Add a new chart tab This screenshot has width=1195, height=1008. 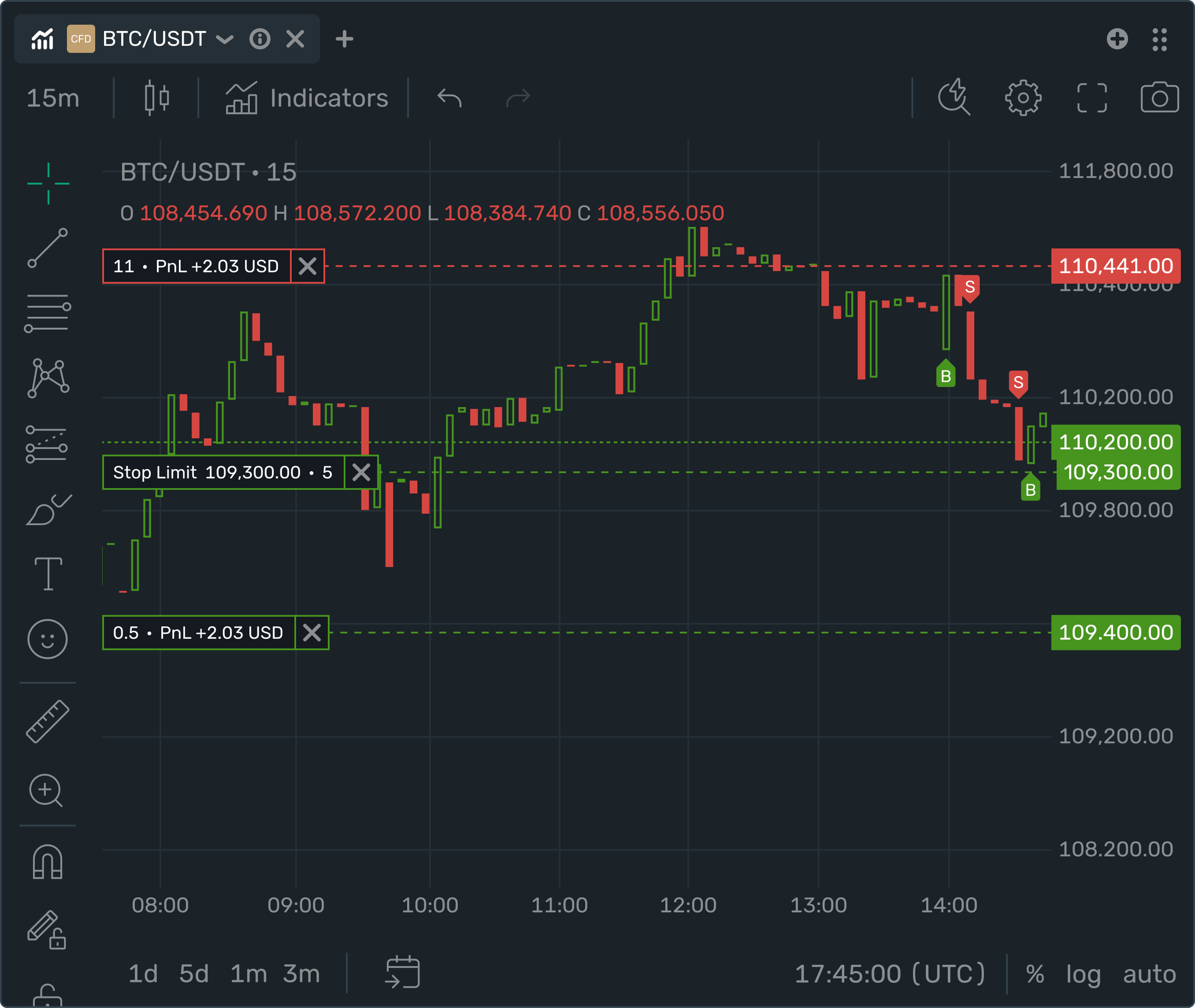click(x=344, y=39)
